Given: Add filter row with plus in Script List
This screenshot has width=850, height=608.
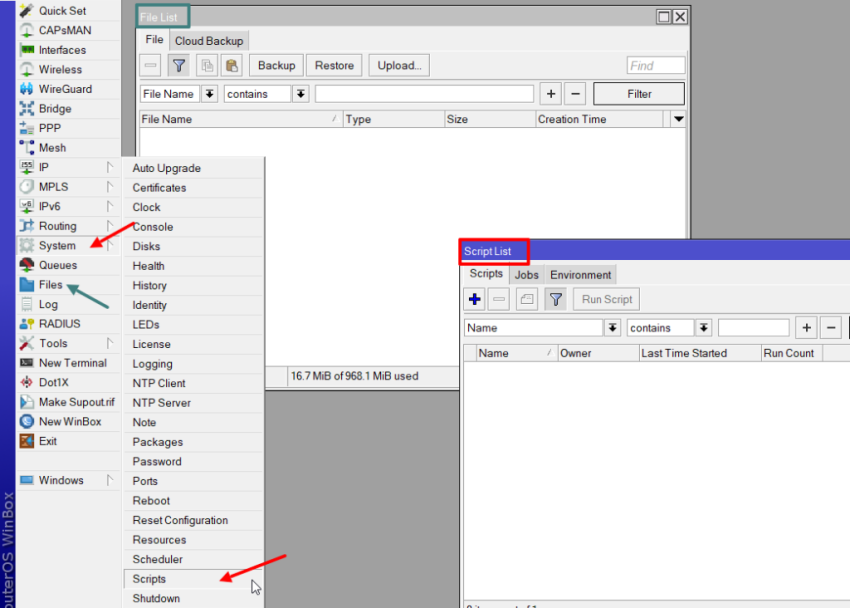Looking at the screenshot, I should click(x=806, y=328).
